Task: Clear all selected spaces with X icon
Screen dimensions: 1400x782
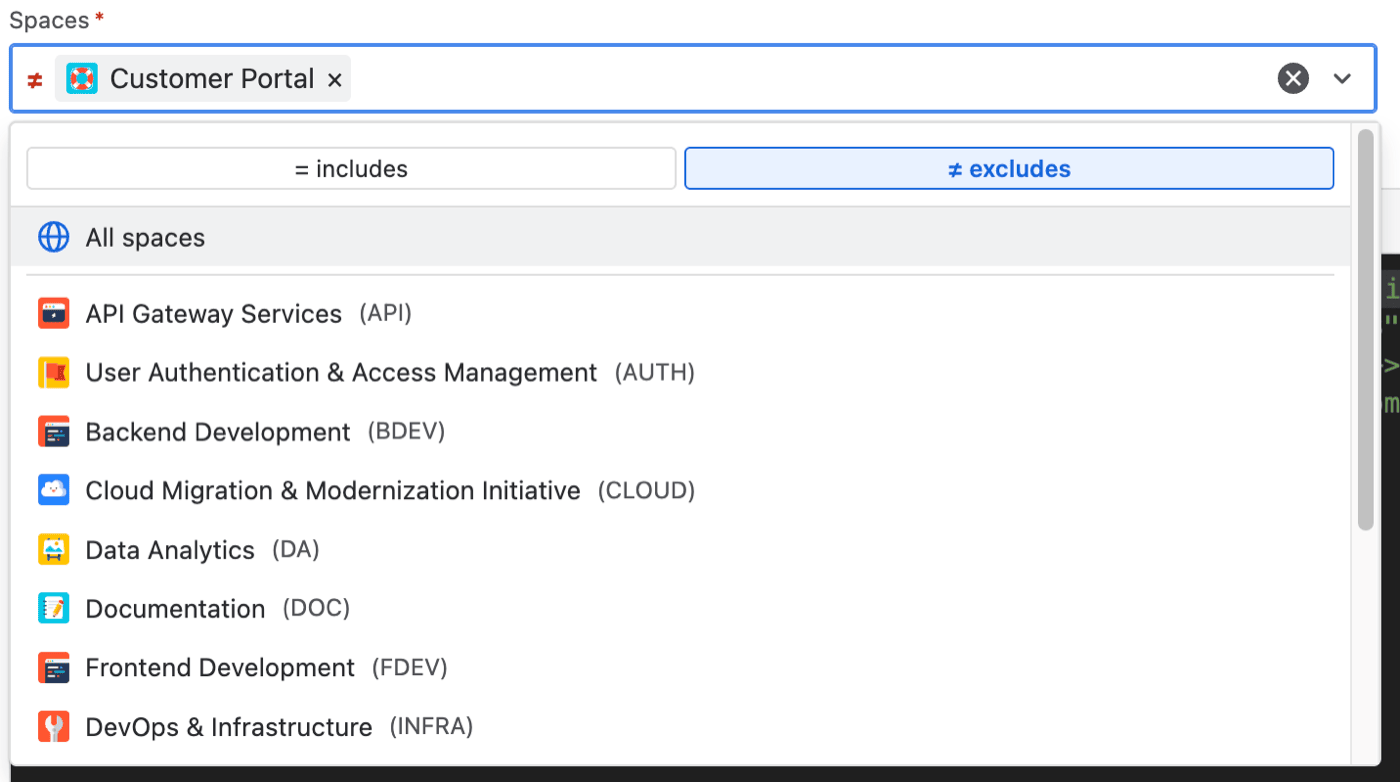Action: (x=1293, y=78)
